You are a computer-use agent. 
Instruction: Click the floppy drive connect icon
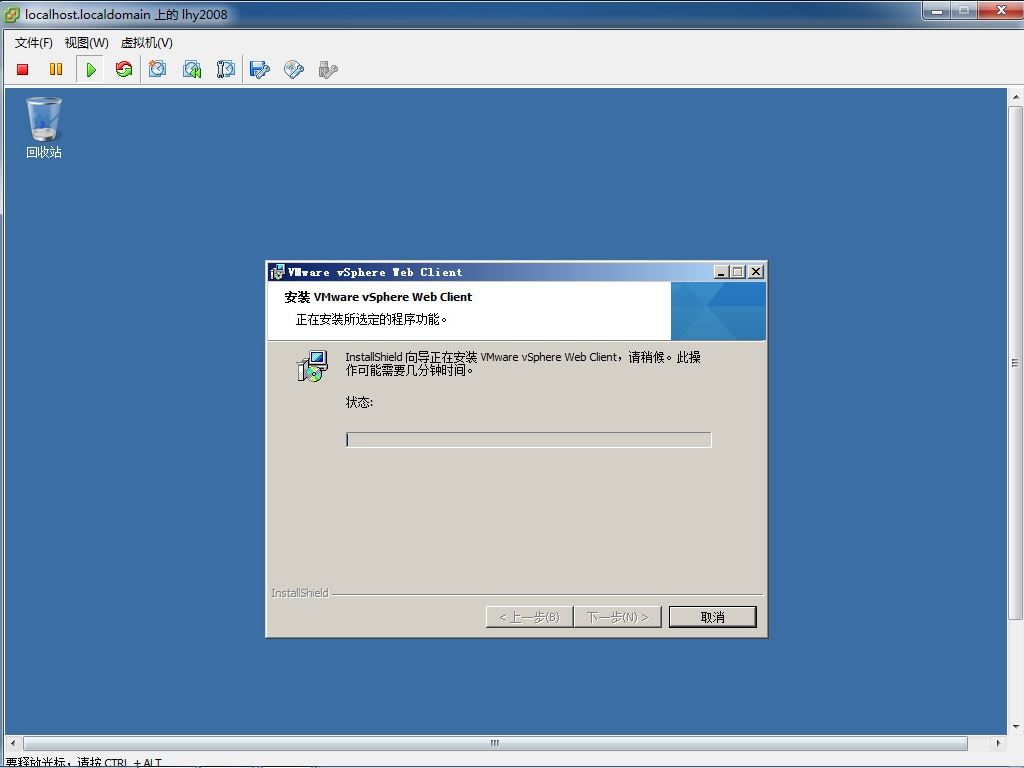coord(260,69)
